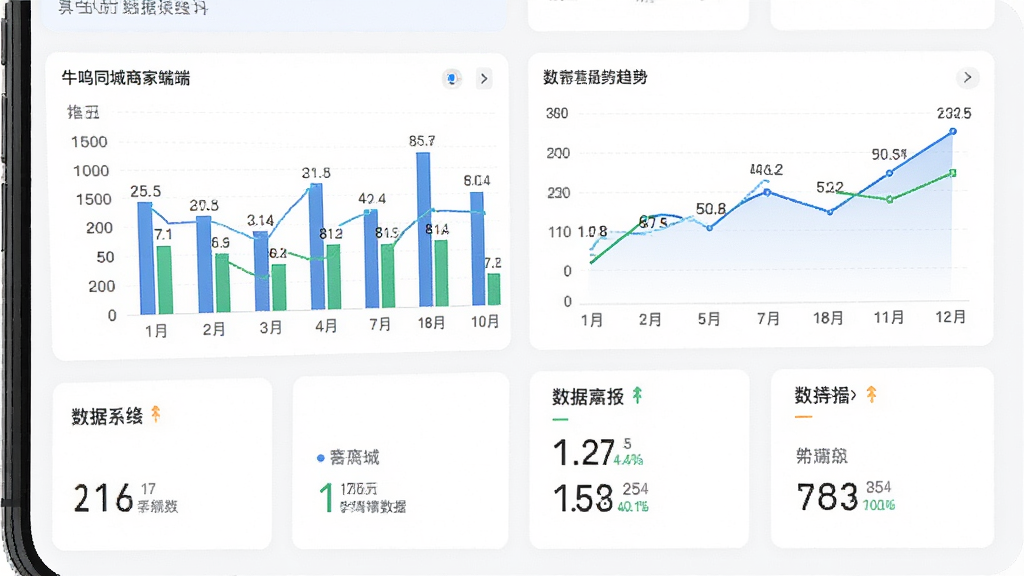The image size is (1024, 576).
Task: Select the green bar labeled 7.1
Action: pos(164,280)
